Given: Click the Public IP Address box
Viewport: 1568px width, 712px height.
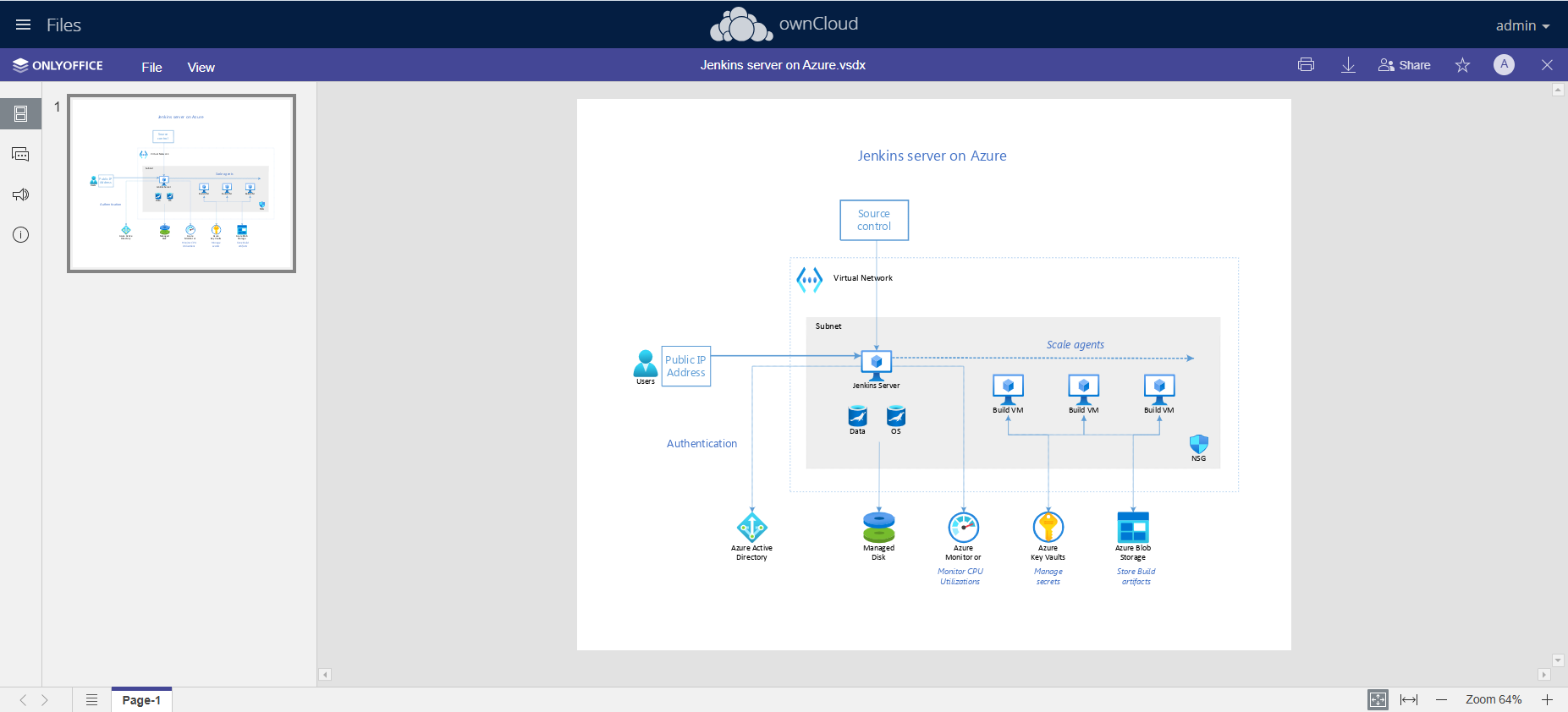Looking at the screenshot, I should pos(685,366).
